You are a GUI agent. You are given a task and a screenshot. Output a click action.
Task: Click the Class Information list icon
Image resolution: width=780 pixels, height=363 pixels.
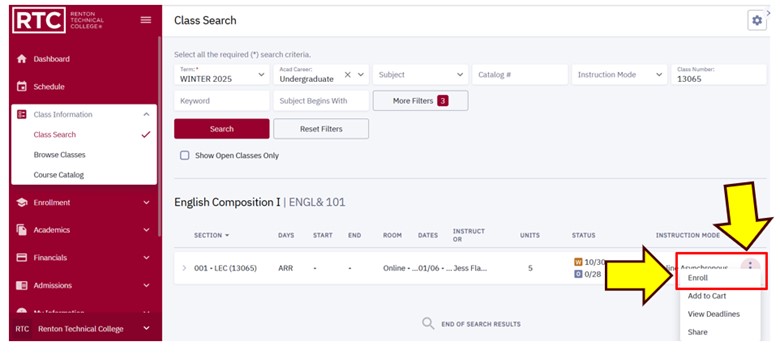coord(21,114)
